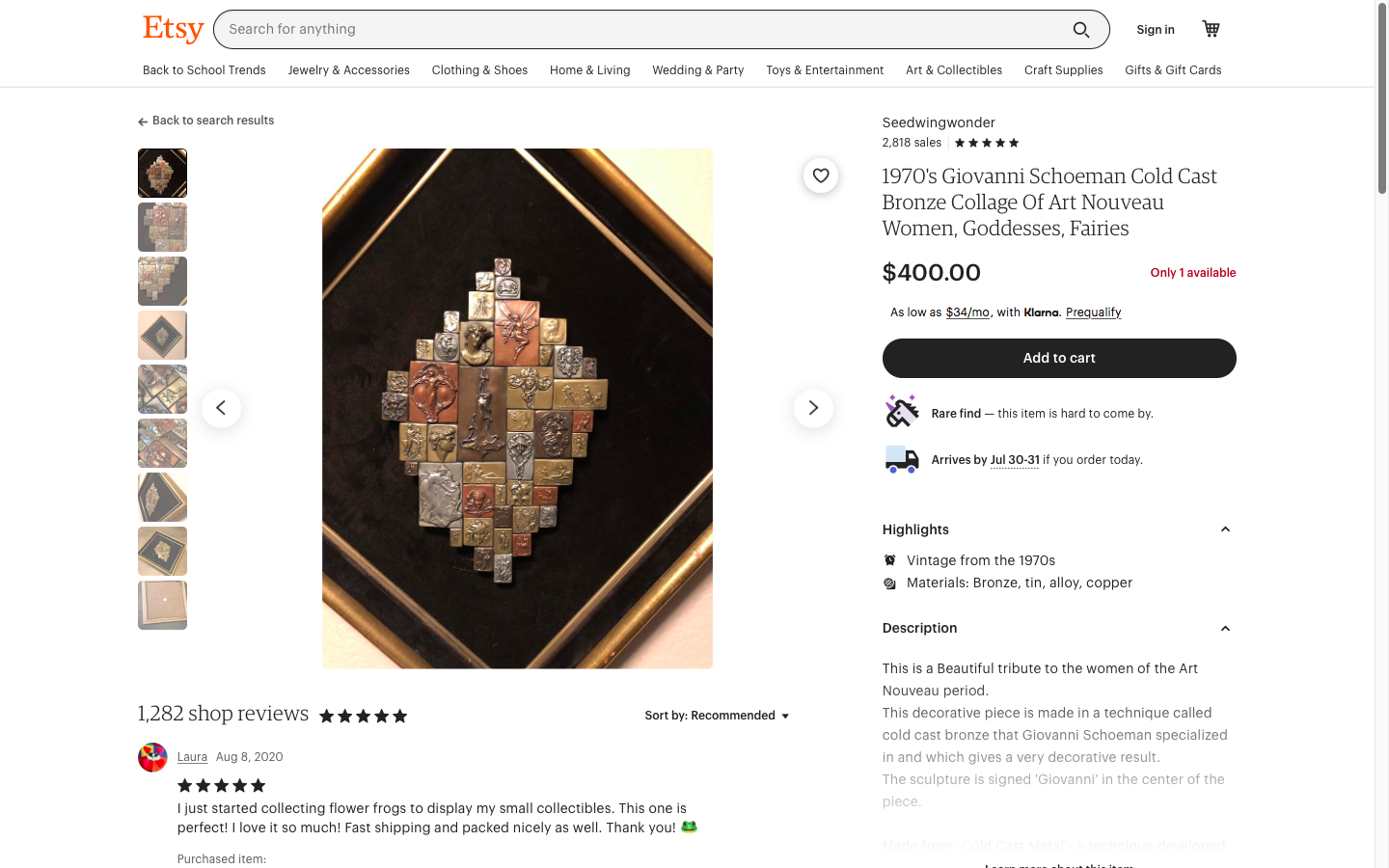Favorite this item with the heart icon
The height and width of the screenshot is (868, 1389).
[821, 176]
